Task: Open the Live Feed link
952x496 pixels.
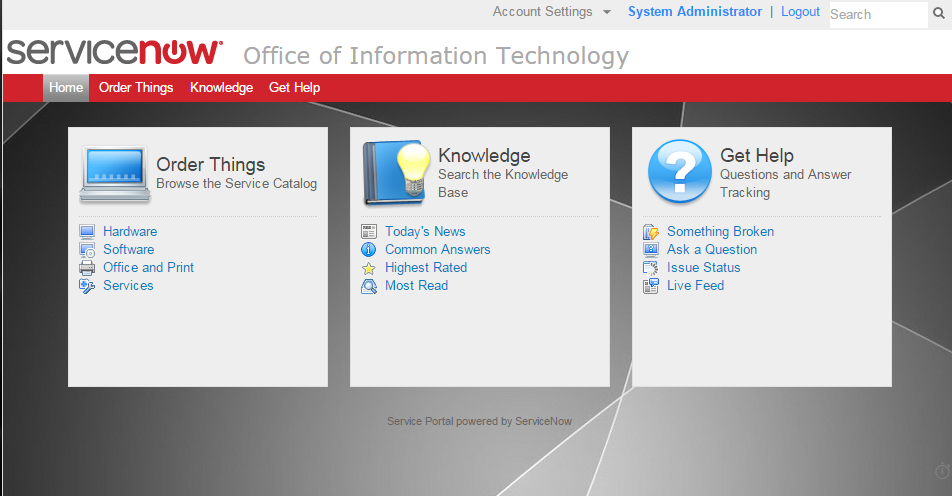Action: (696, 285)
